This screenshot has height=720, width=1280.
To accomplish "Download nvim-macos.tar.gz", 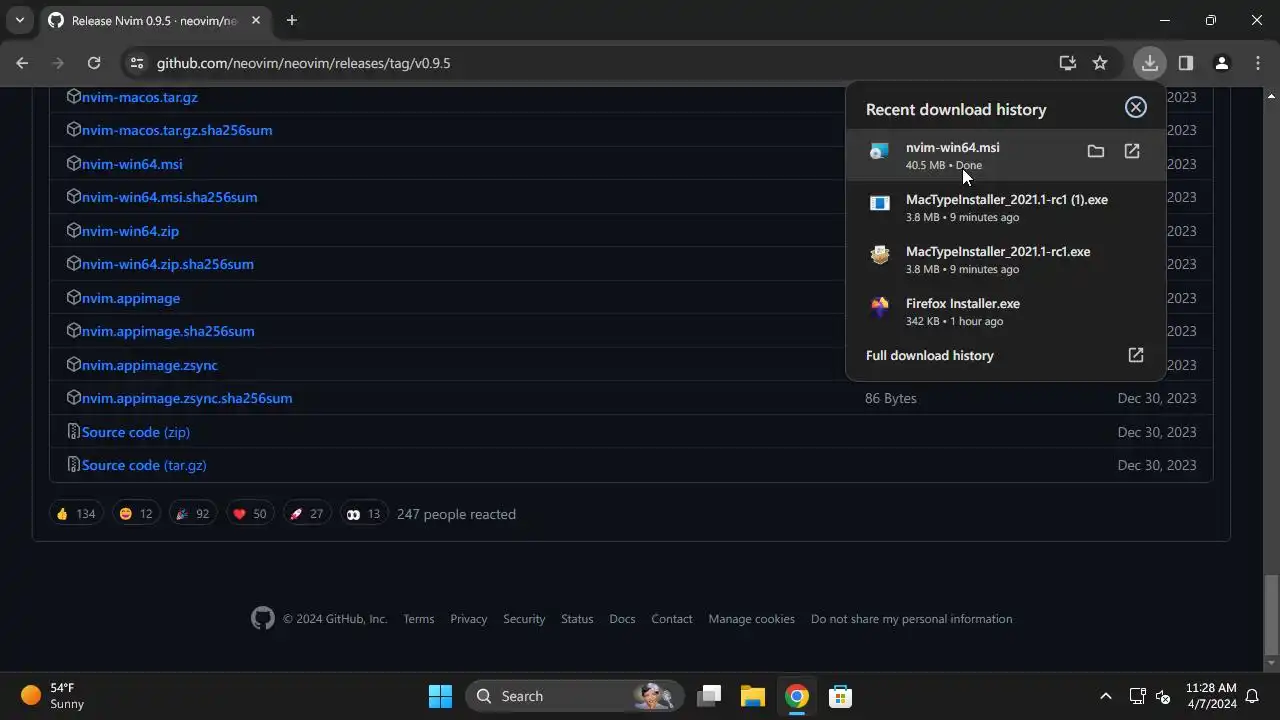I will pyautogui.click(x=140, y=97).
